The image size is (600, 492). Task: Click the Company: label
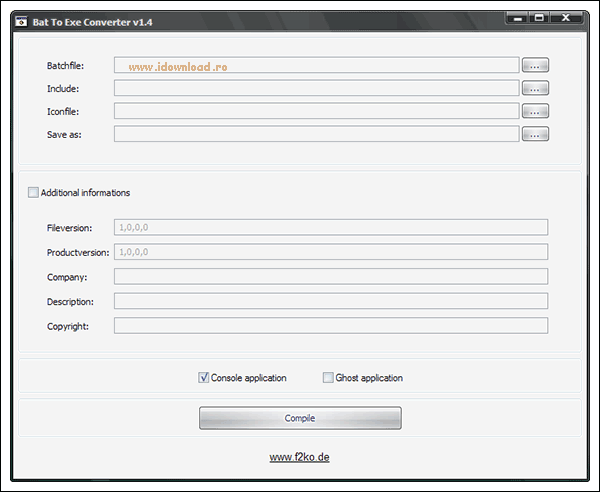pos(67,277)
